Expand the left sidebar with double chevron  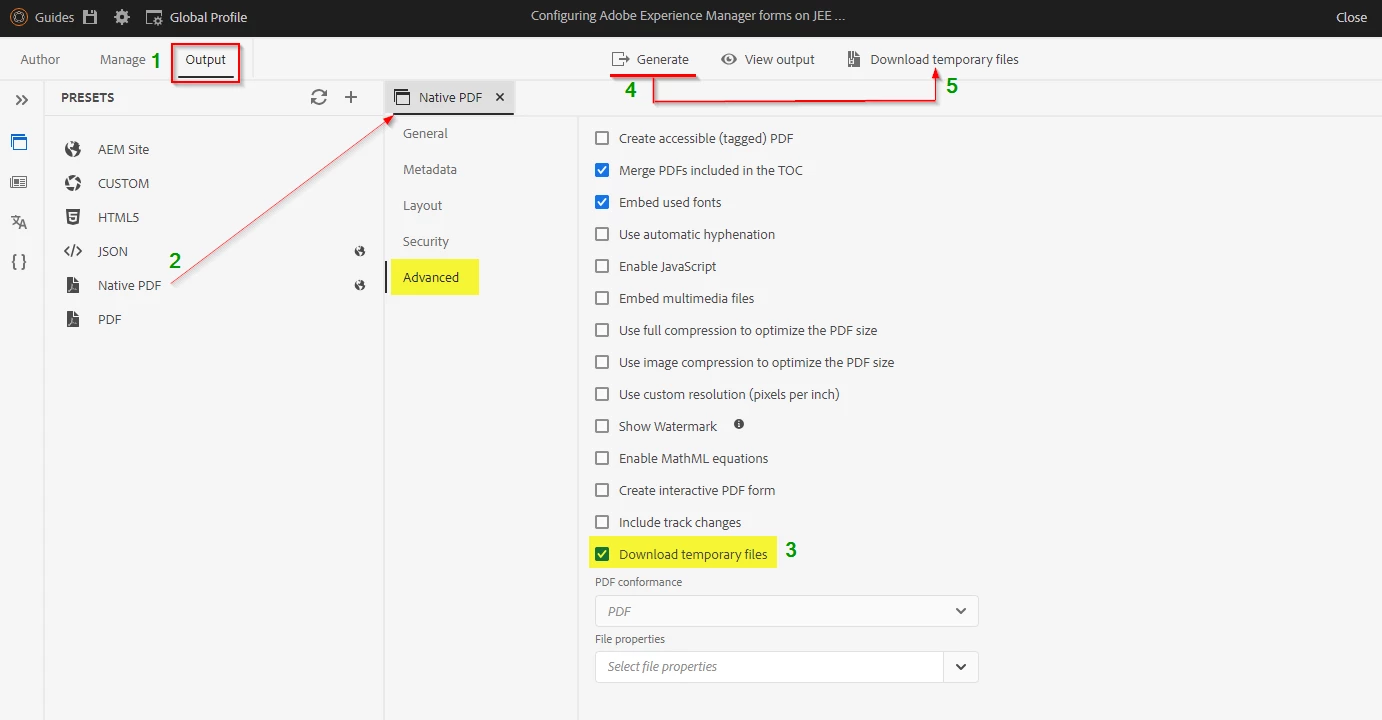point(21,100)
